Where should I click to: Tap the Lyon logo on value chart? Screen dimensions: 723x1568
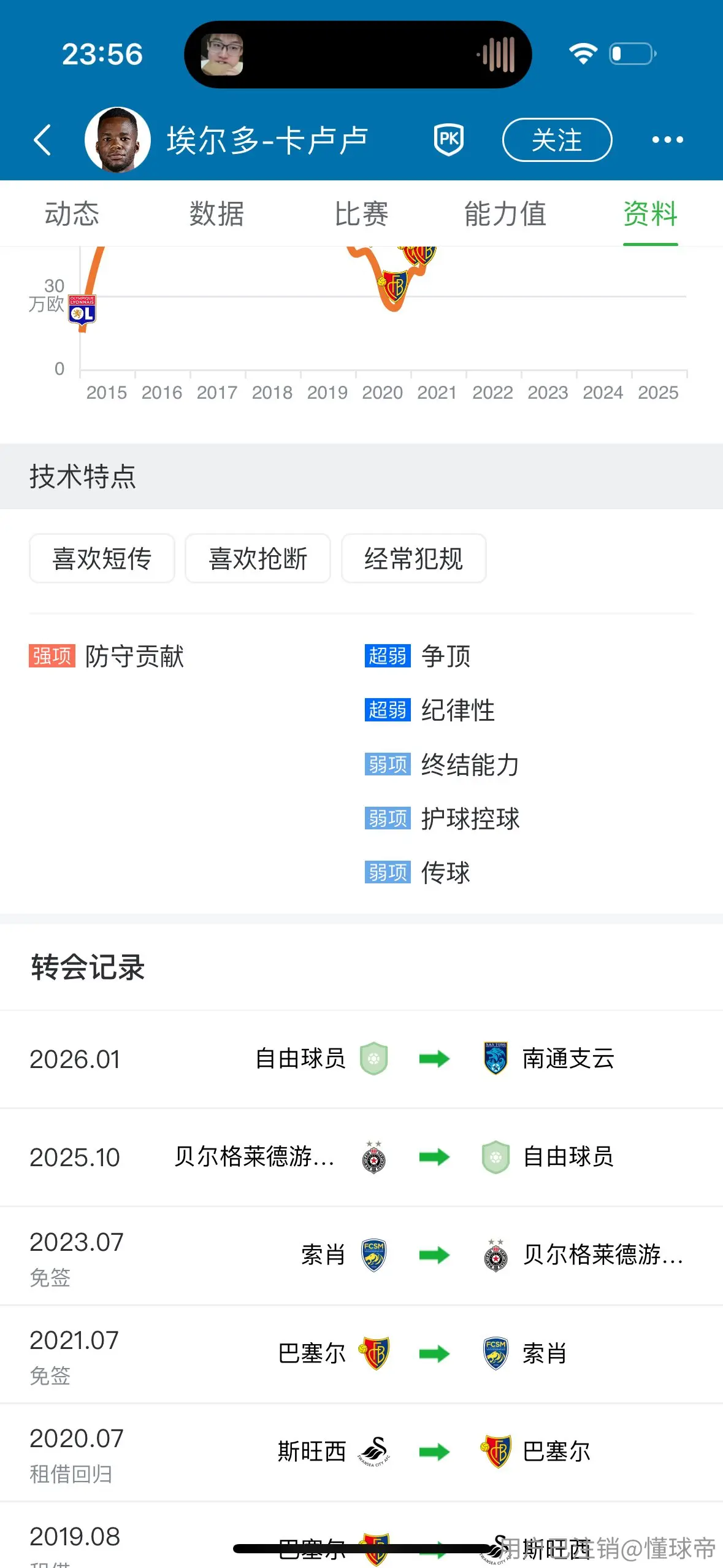tap(82, 309)
